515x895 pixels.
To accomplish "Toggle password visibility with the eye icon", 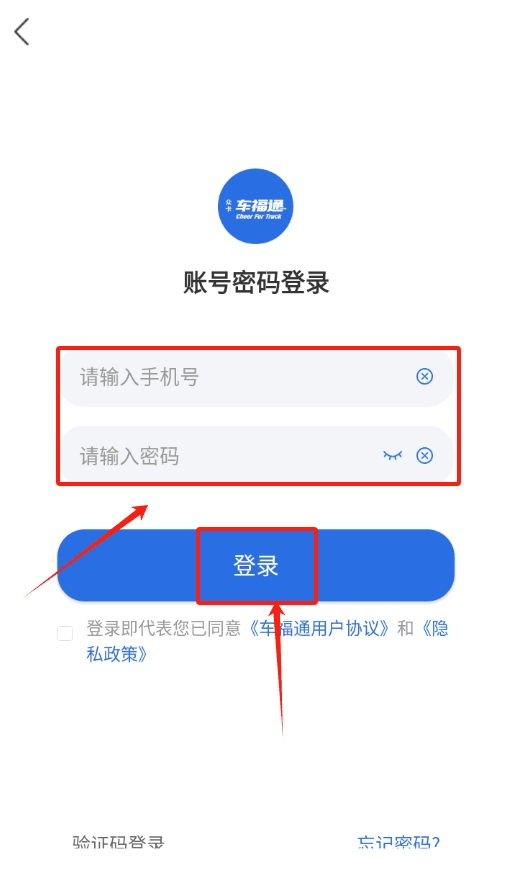I will 392,455.
